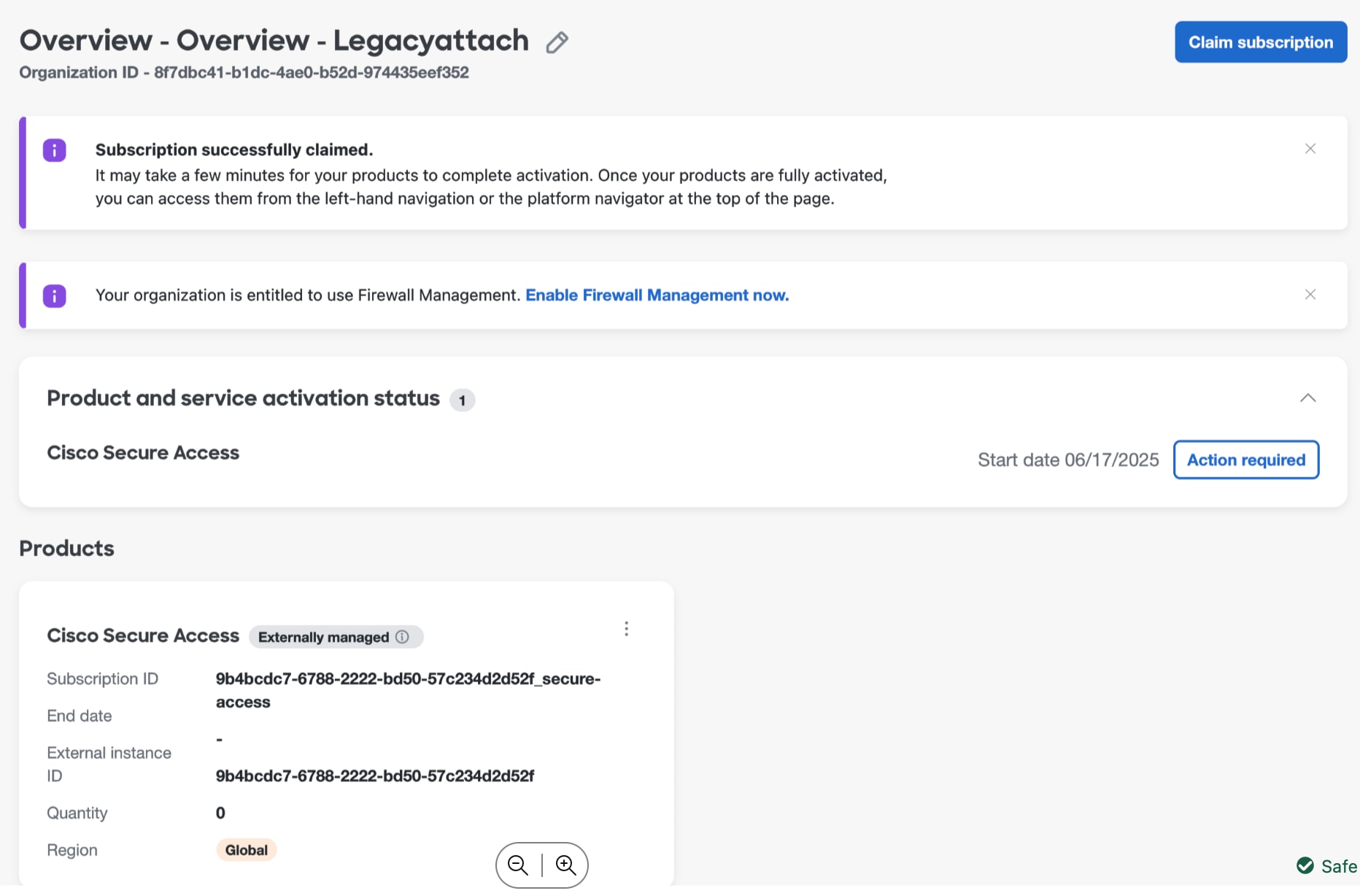Collapse the Product and service activation status section

(x=1308, y=398)
